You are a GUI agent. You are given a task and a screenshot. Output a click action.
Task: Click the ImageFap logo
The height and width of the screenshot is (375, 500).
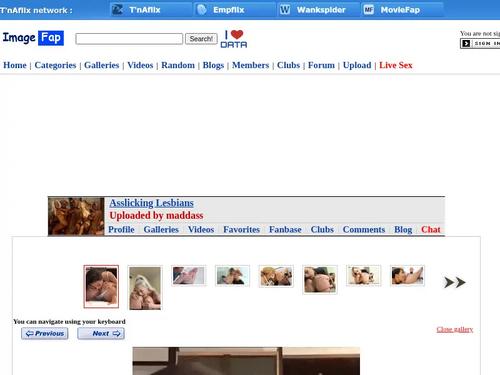[33, 38]
